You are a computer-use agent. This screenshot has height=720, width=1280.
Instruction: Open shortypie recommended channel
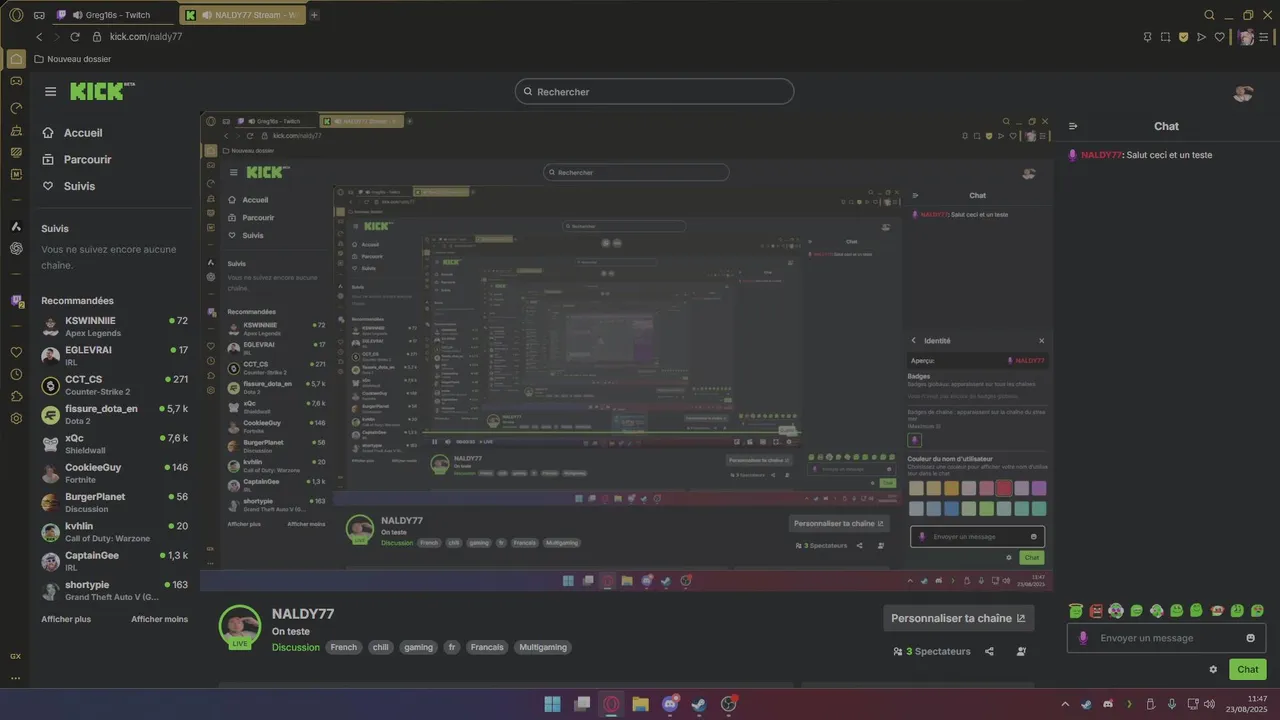pyautogui.click(x=114, y=590)
